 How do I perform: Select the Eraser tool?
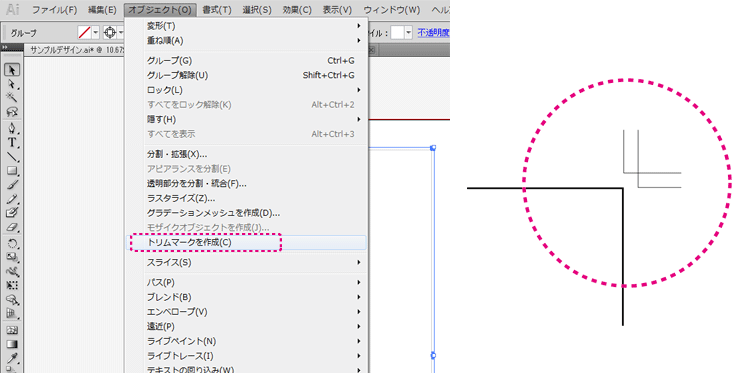click(x=12, y=227)
